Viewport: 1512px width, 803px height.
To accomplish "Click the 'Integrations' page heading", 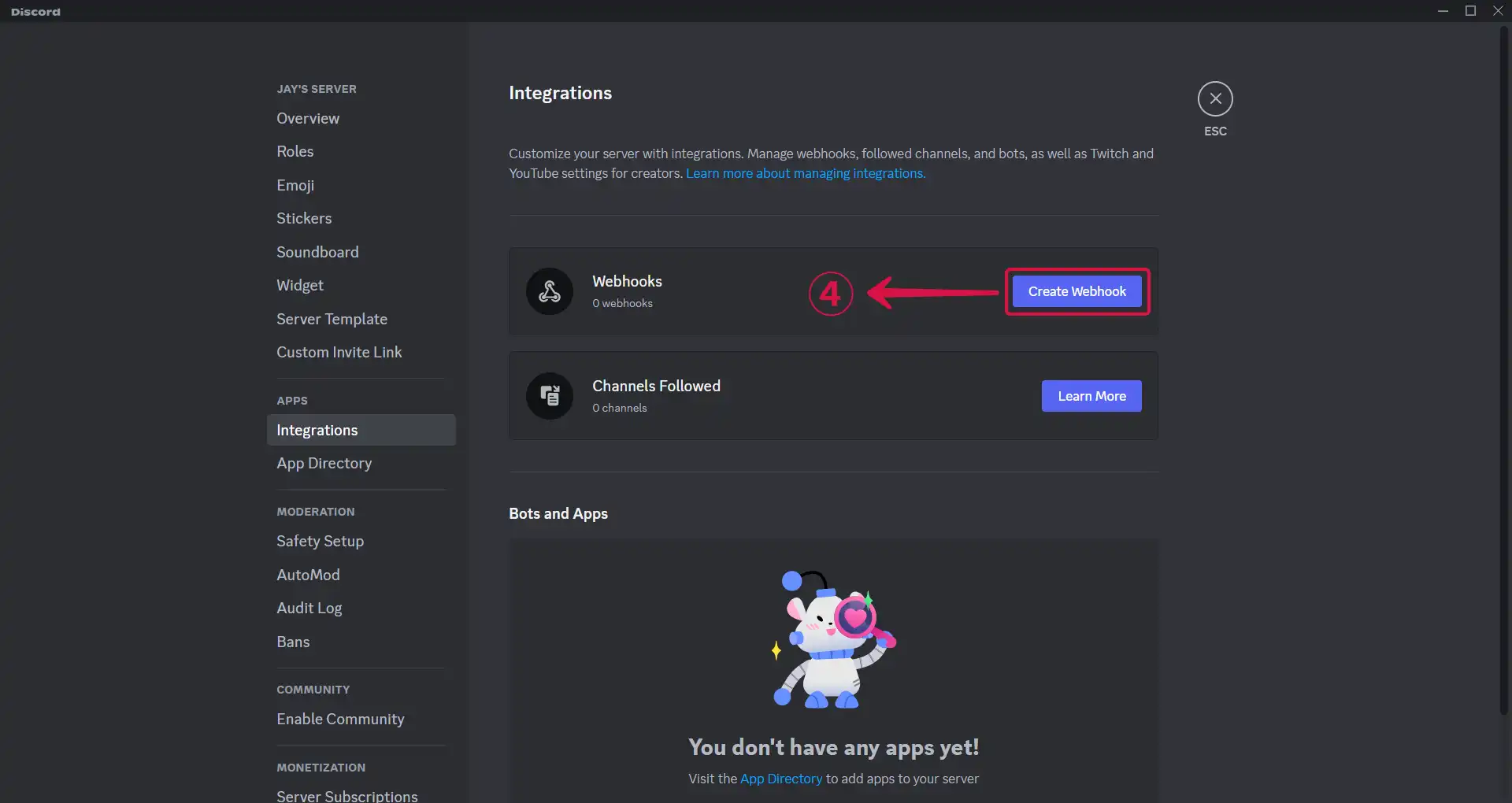I will pos(560,93).
